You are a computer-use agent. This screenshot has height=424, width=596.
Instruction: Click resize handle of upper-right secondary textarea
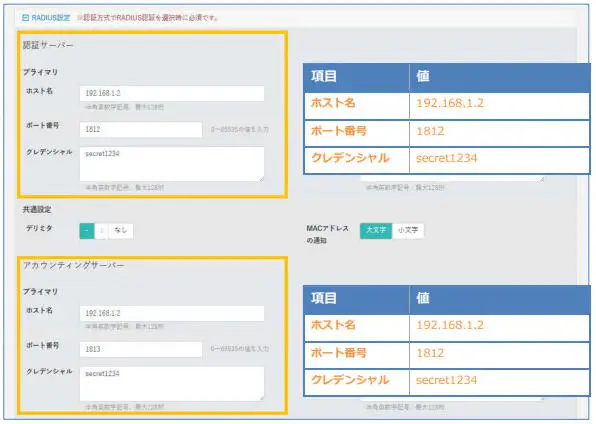point(541,179)
